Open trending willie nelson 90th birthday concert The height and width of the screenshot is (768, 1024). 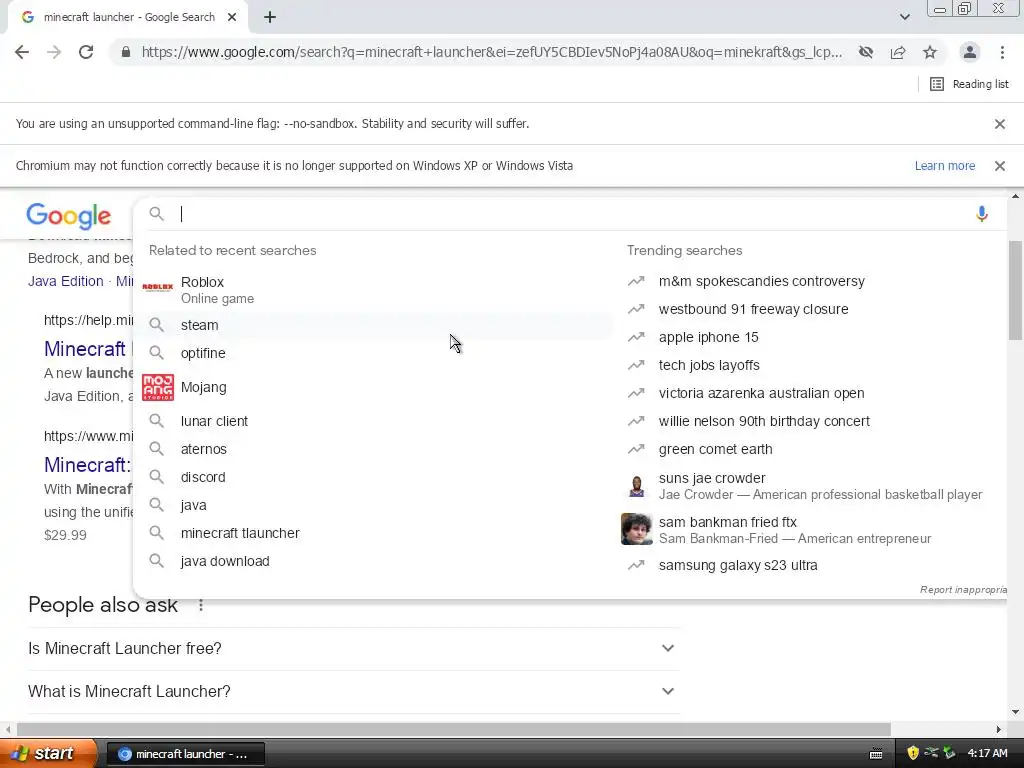(x=764, y=422)
